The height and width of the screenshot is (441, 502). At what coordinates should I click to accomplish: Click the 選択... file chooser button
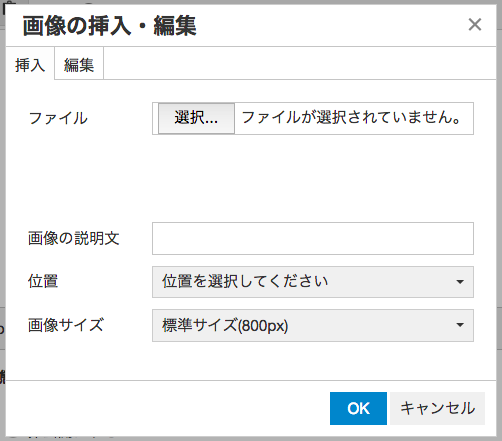tap(196, 118)
